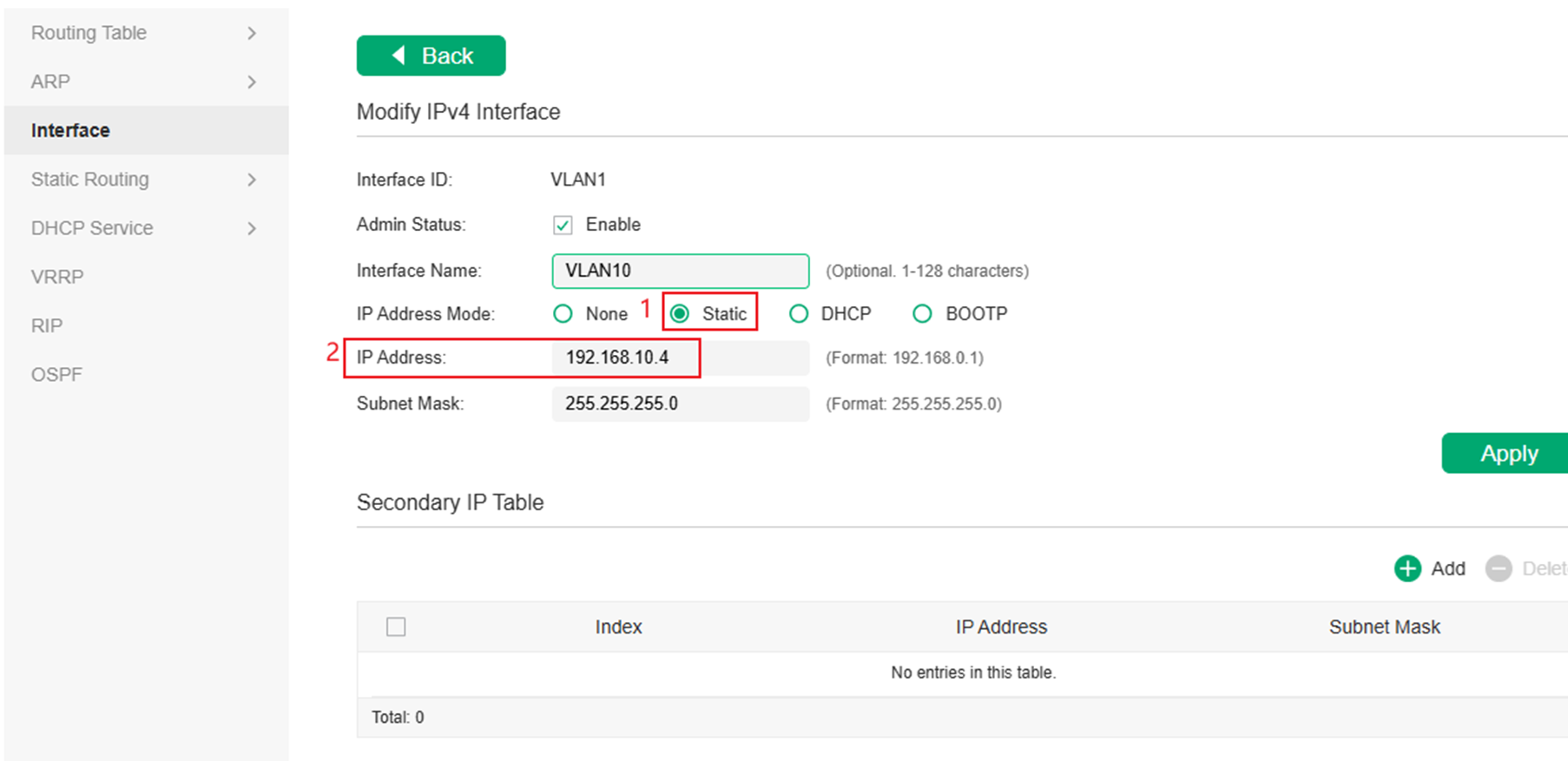Select the BOOTP IP address mode
This screenshot has width=1568, height=761.
922,314
